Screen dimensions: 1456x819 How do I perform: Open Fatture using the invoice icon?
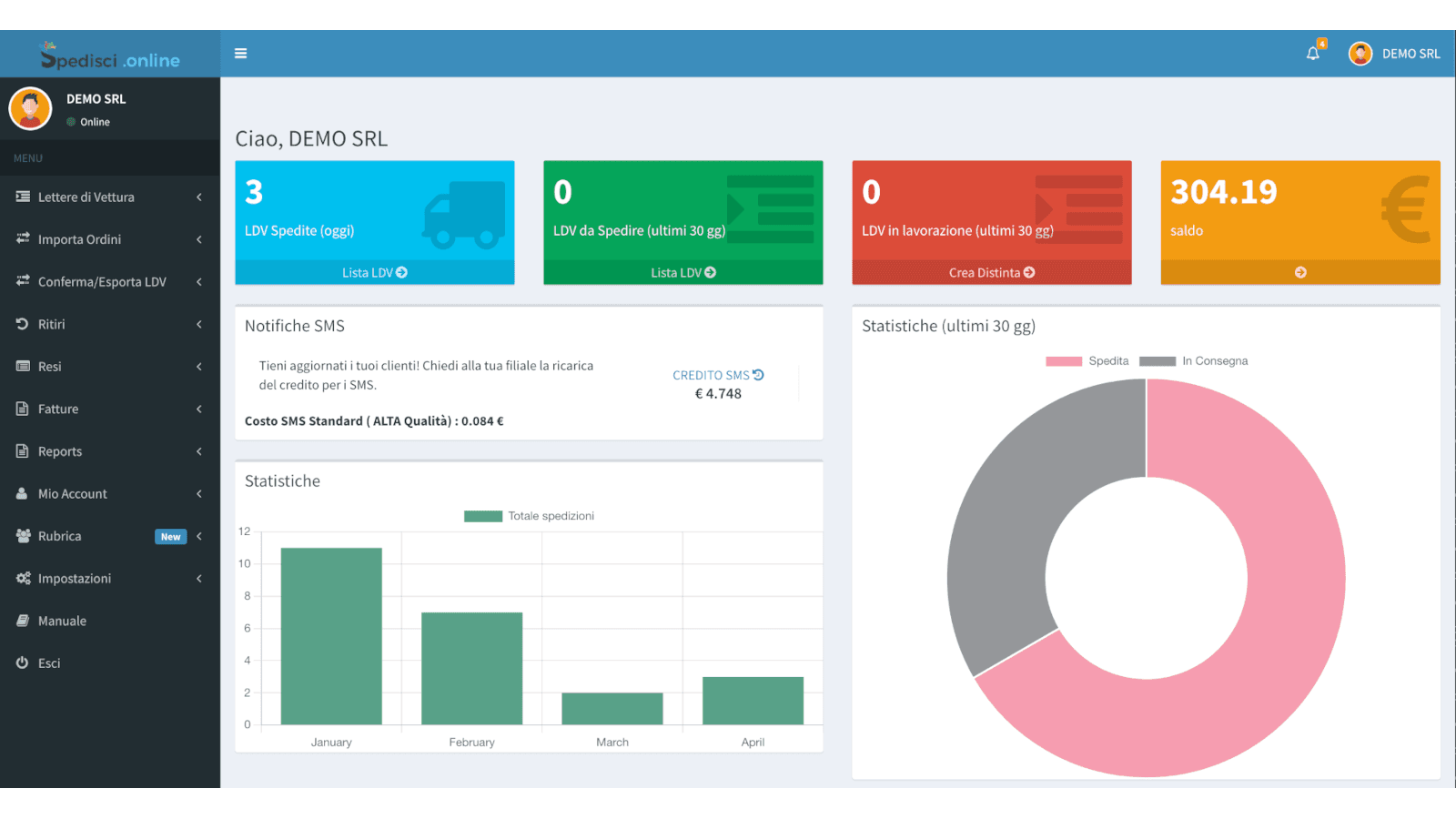[22, 409]
